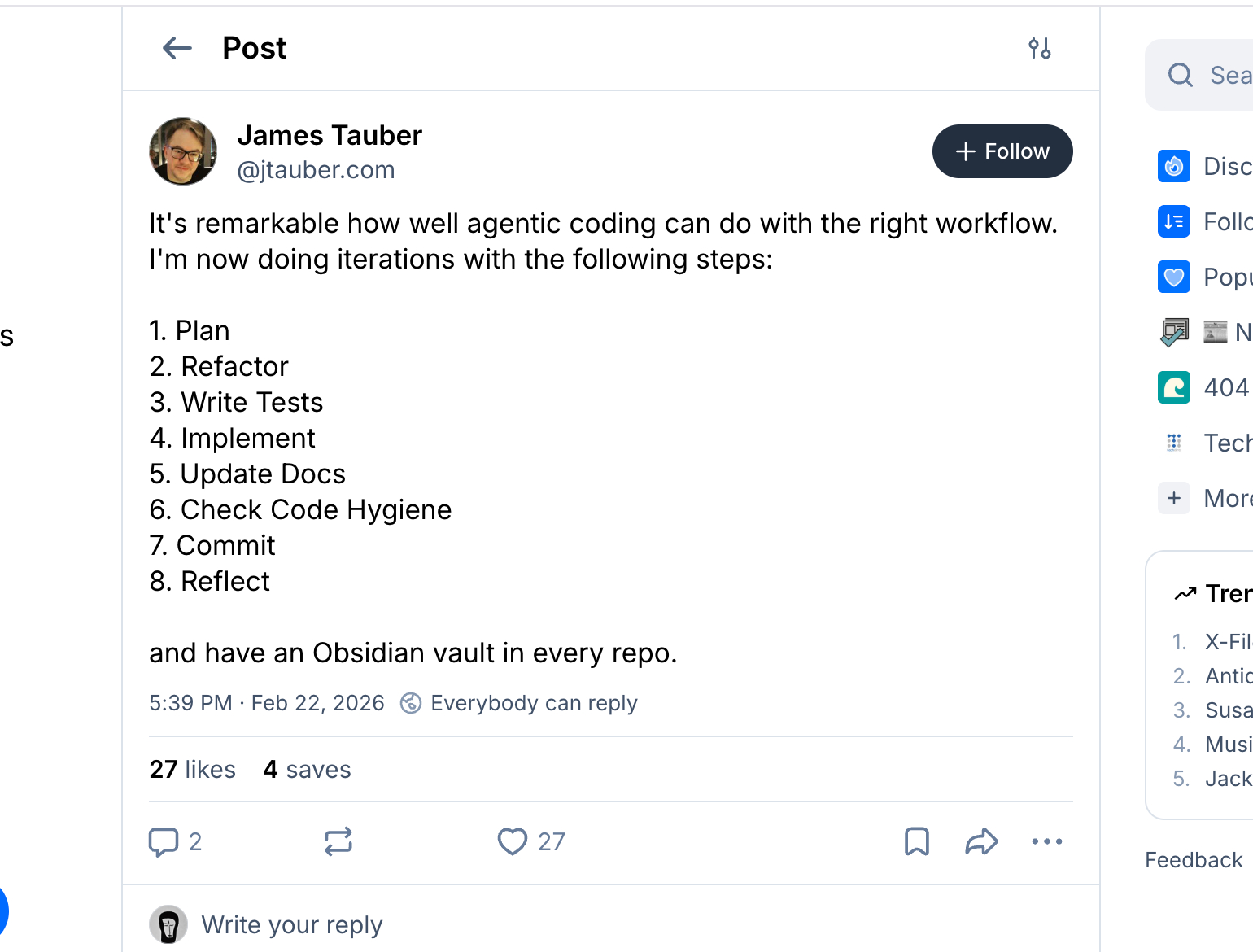Expand More feeds plus button

[x=1174, y=498]
